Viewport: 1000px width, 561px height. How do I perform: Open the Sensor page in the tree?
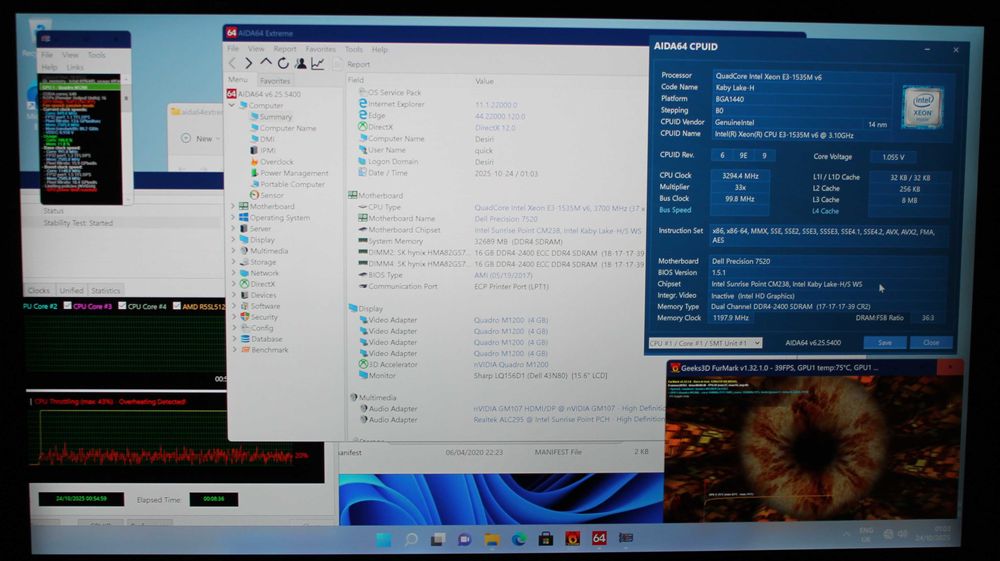[272, 195]
